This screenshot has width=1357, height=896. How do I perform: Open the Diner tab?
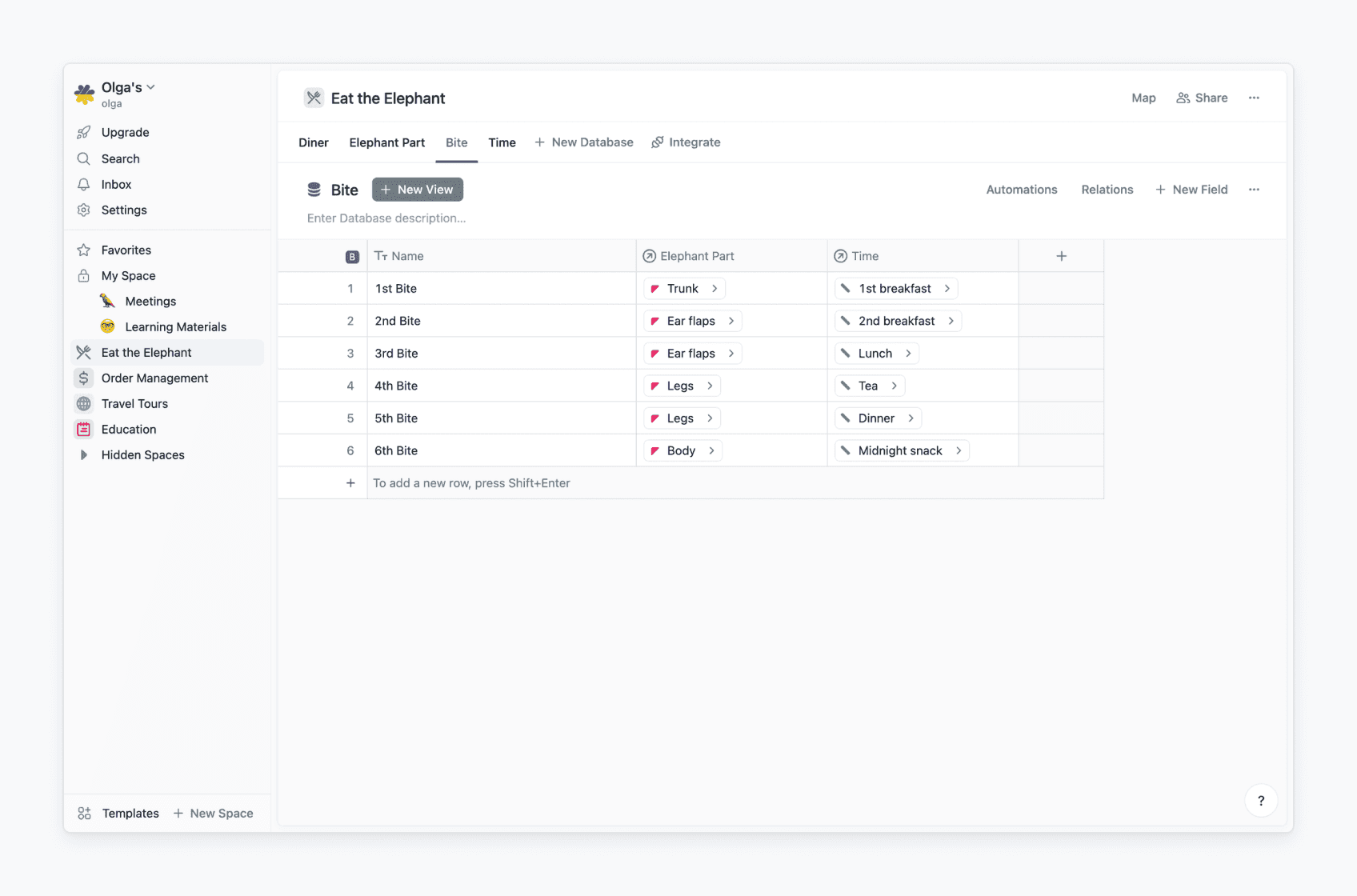tap(313, 142)
